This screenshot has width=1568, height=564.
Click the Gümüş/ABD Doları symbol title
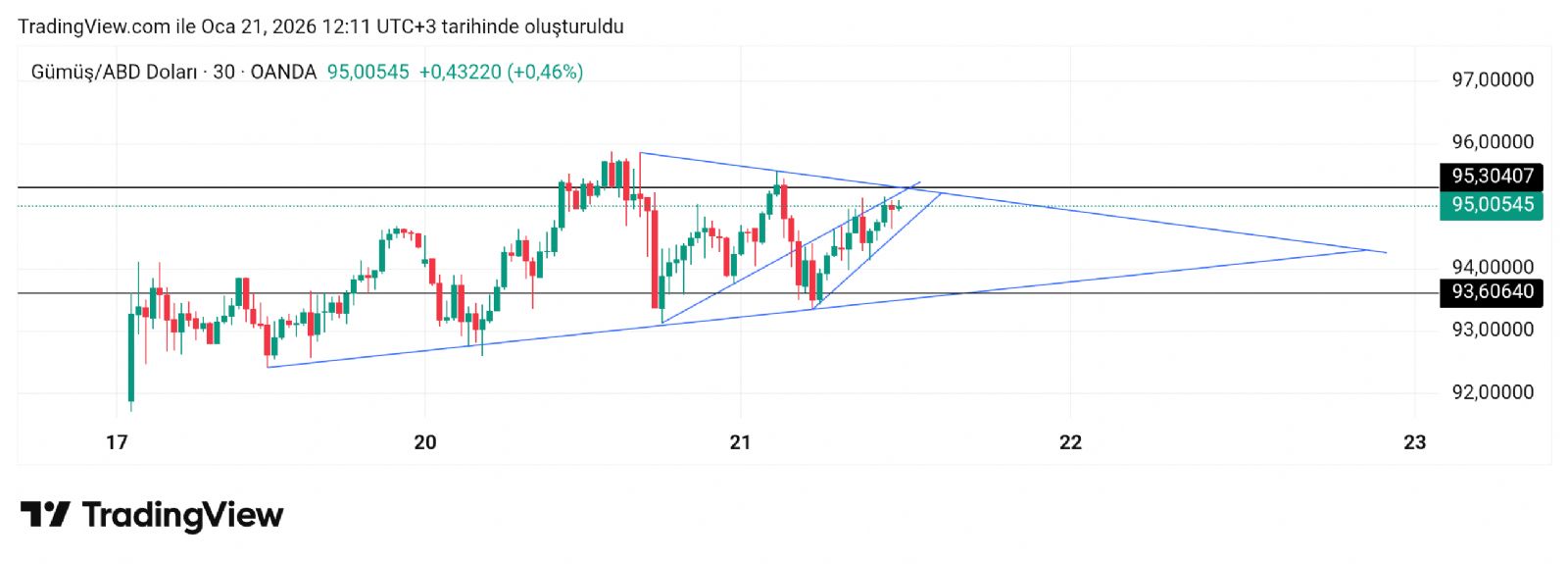pos(114,72)
